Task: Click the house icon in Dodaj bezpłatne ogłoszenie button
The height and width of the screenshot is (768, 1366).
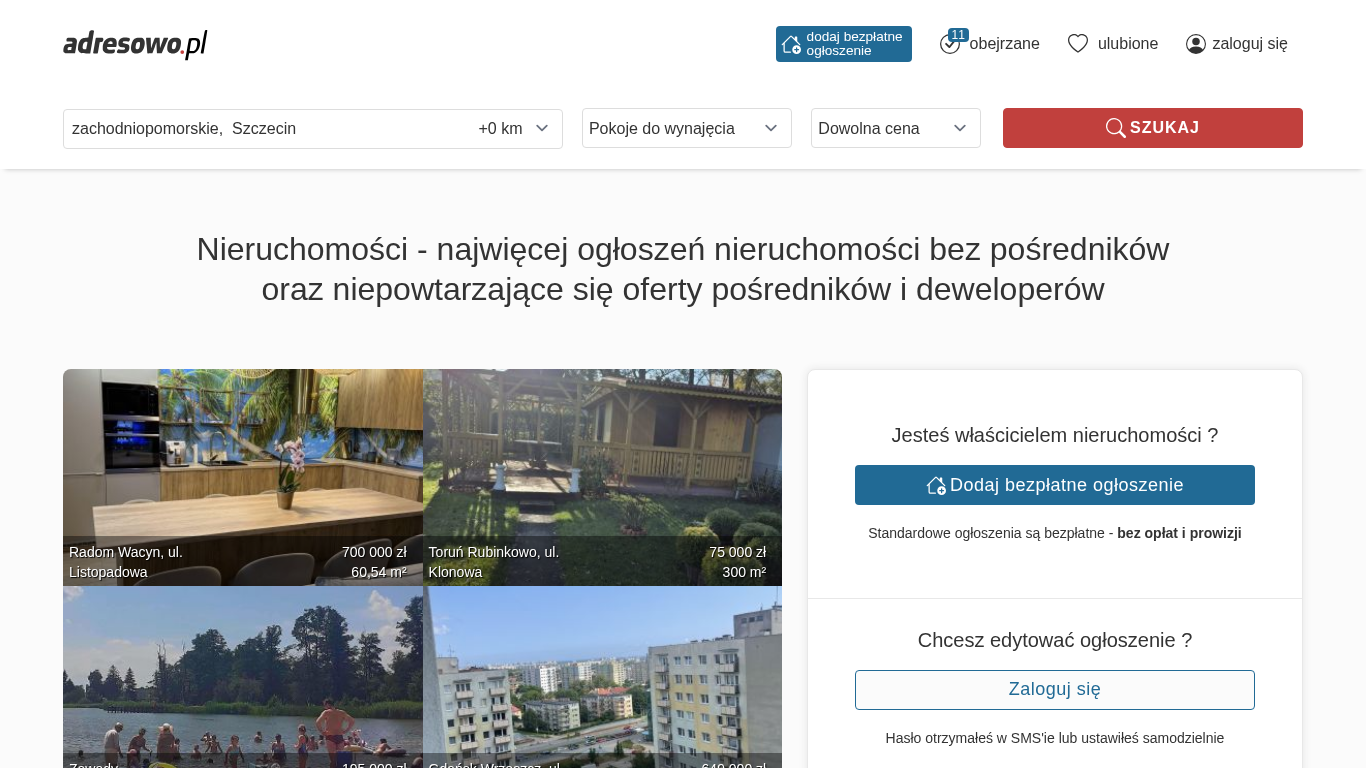Action: [936, 485]
